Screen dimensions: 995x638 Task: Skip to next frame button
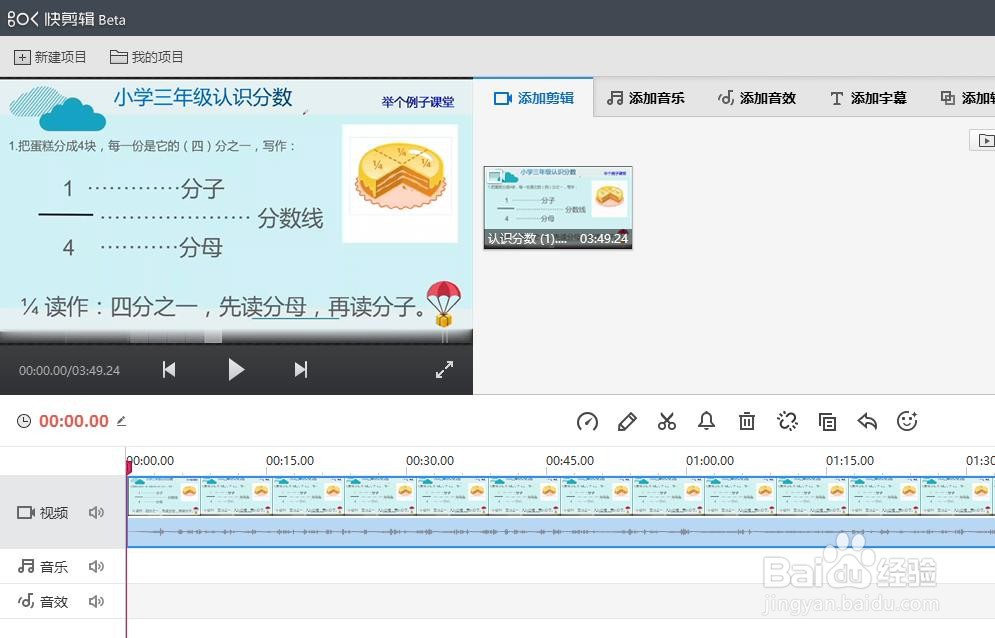click(301, 369)
